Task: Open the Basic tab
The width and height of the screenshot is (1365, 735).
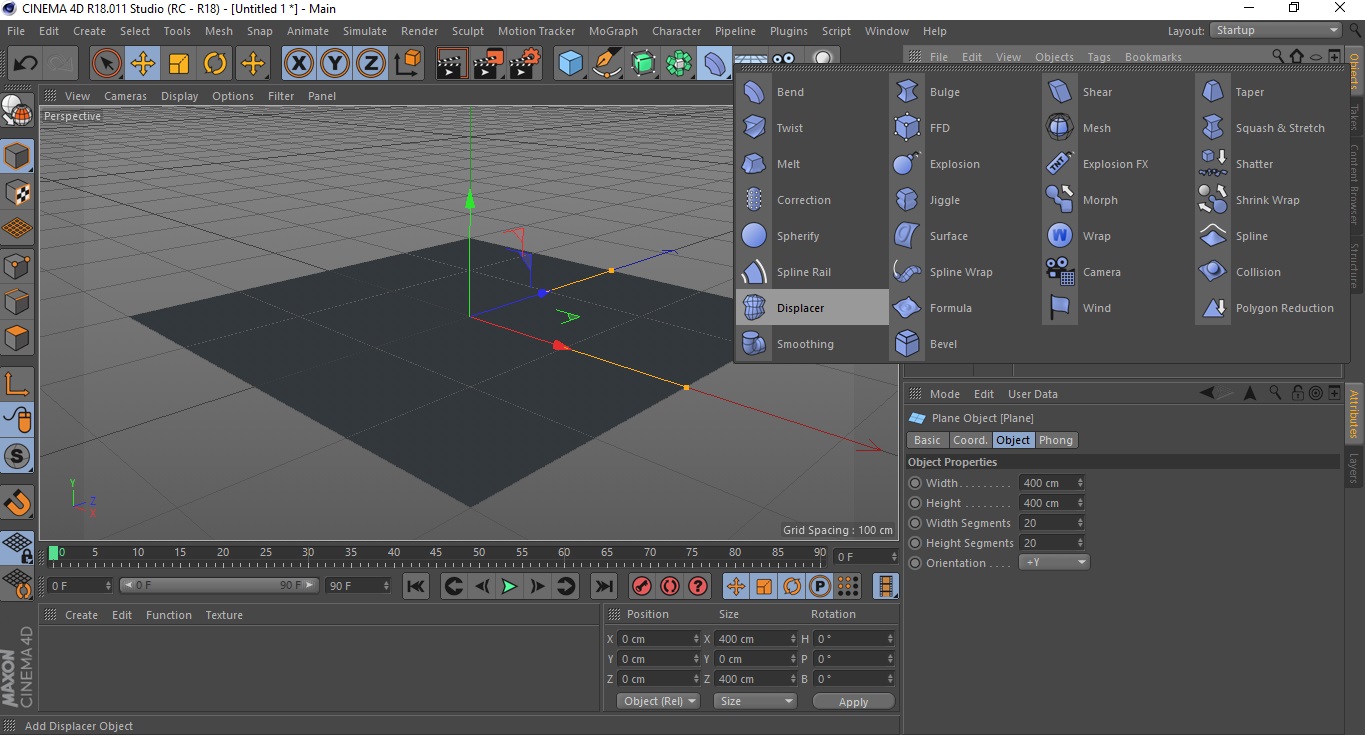Action: click(927, 440)
